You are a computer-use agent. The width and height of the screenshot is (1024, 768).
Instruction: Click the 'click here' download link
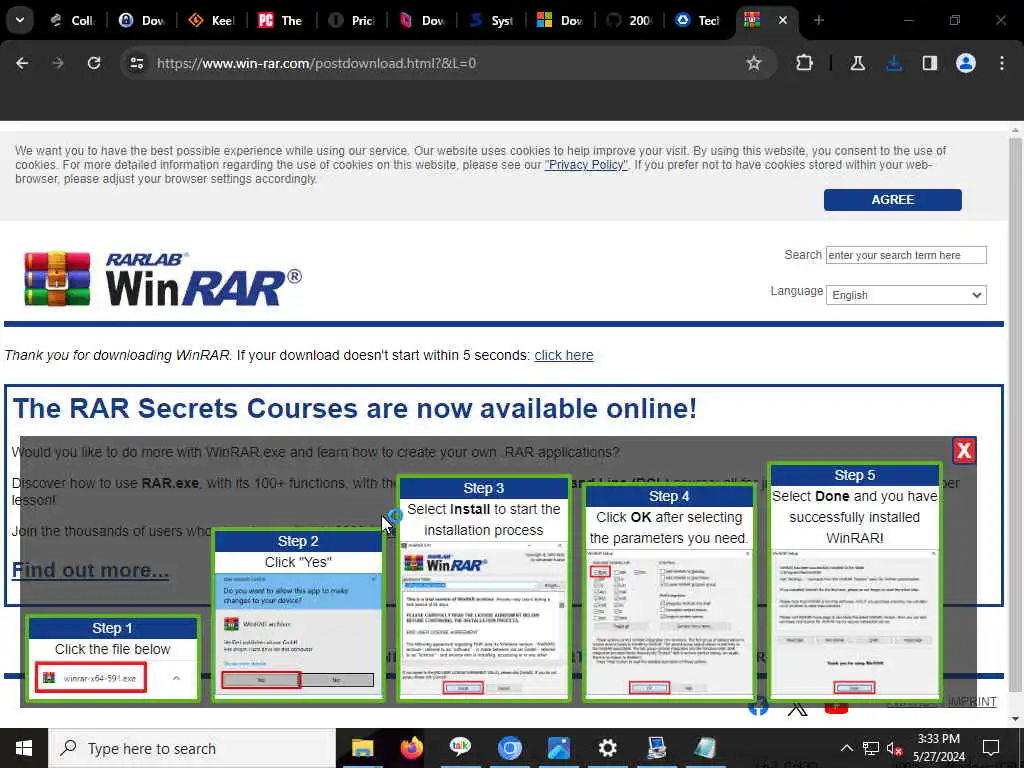(564, 355)
